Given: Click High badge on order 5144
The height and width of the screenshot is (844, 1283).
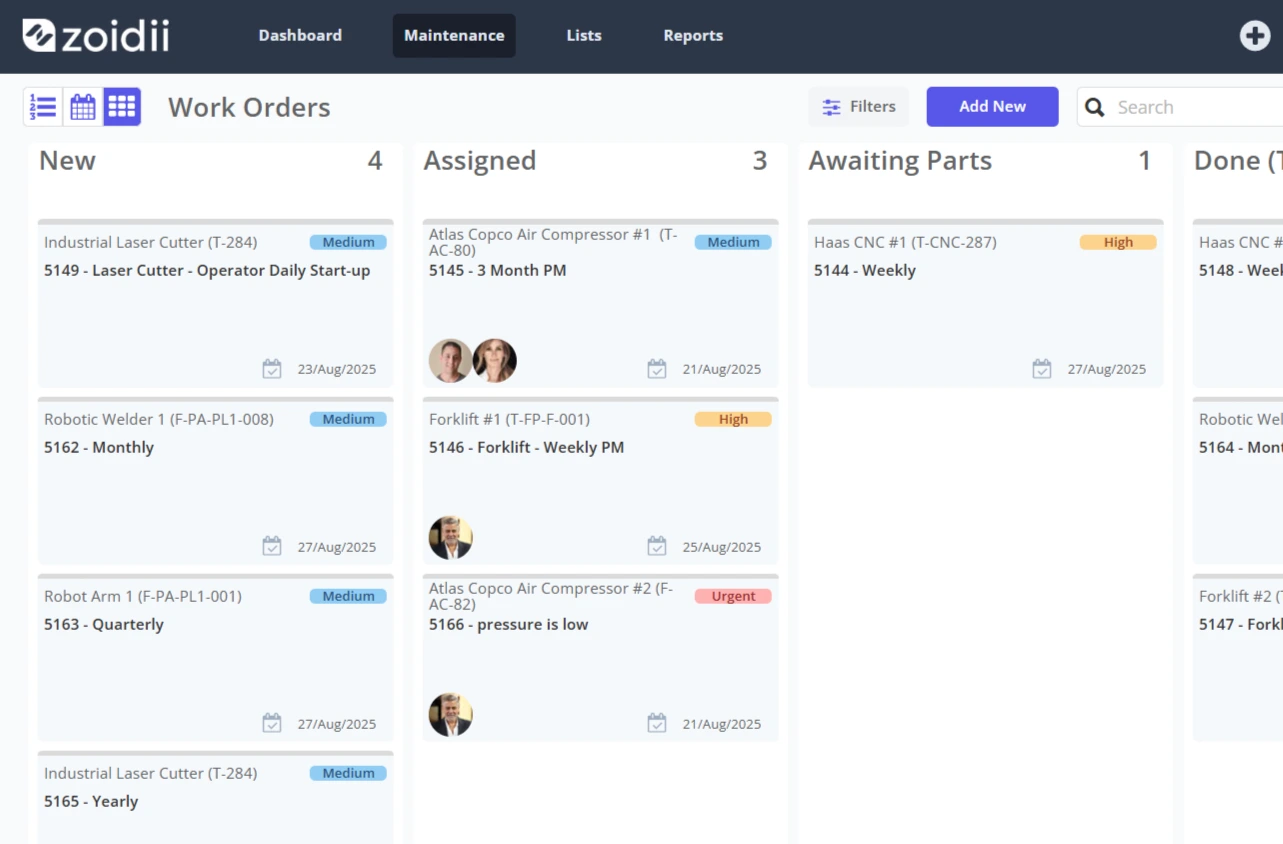Looking at the screenshot, I should [1118, 242].
